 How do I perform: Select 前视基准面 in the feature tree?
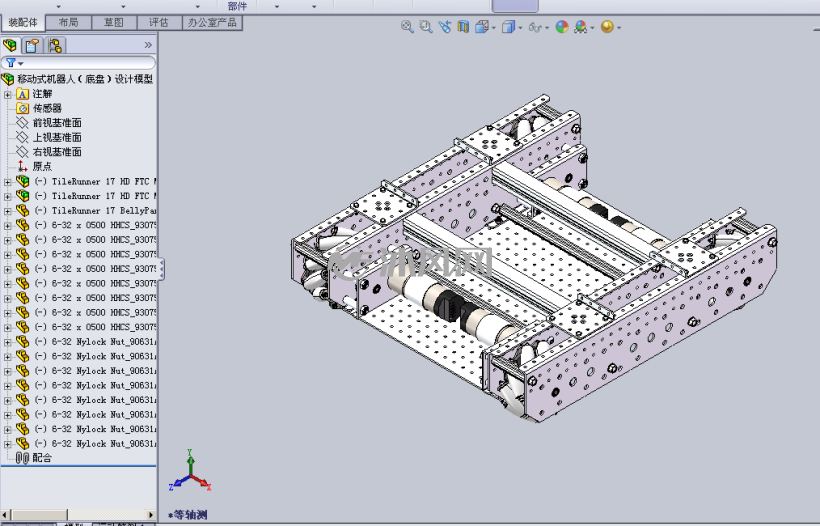point(56,123)
